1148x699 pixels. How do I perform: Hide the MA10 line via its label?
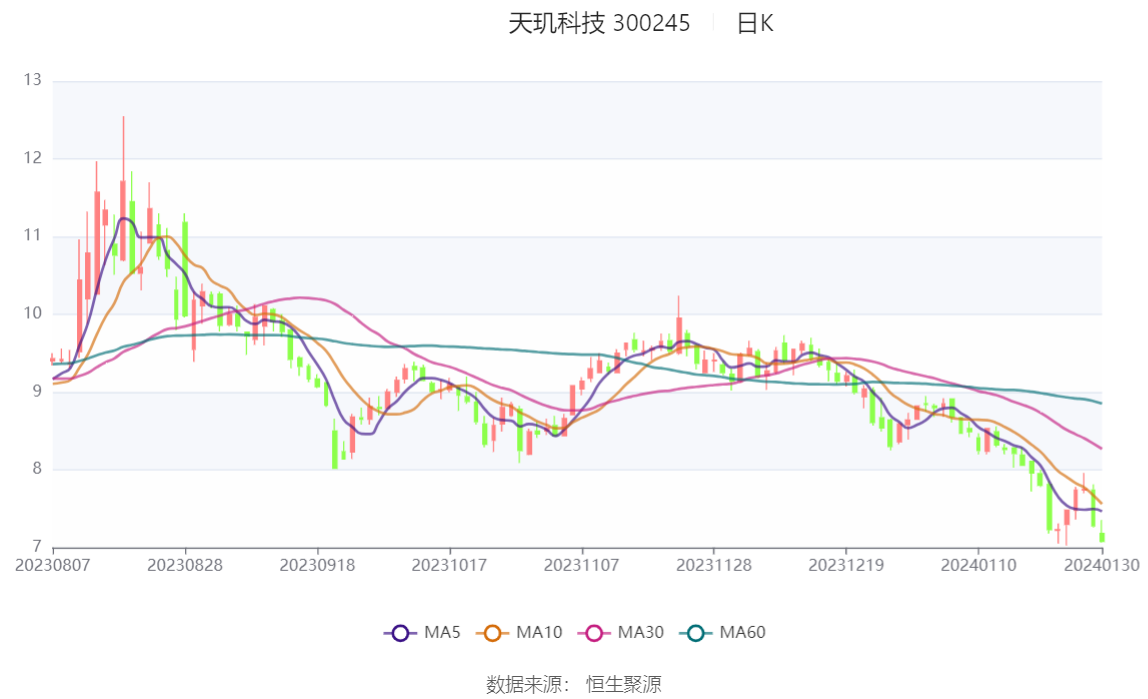[539, 632]
